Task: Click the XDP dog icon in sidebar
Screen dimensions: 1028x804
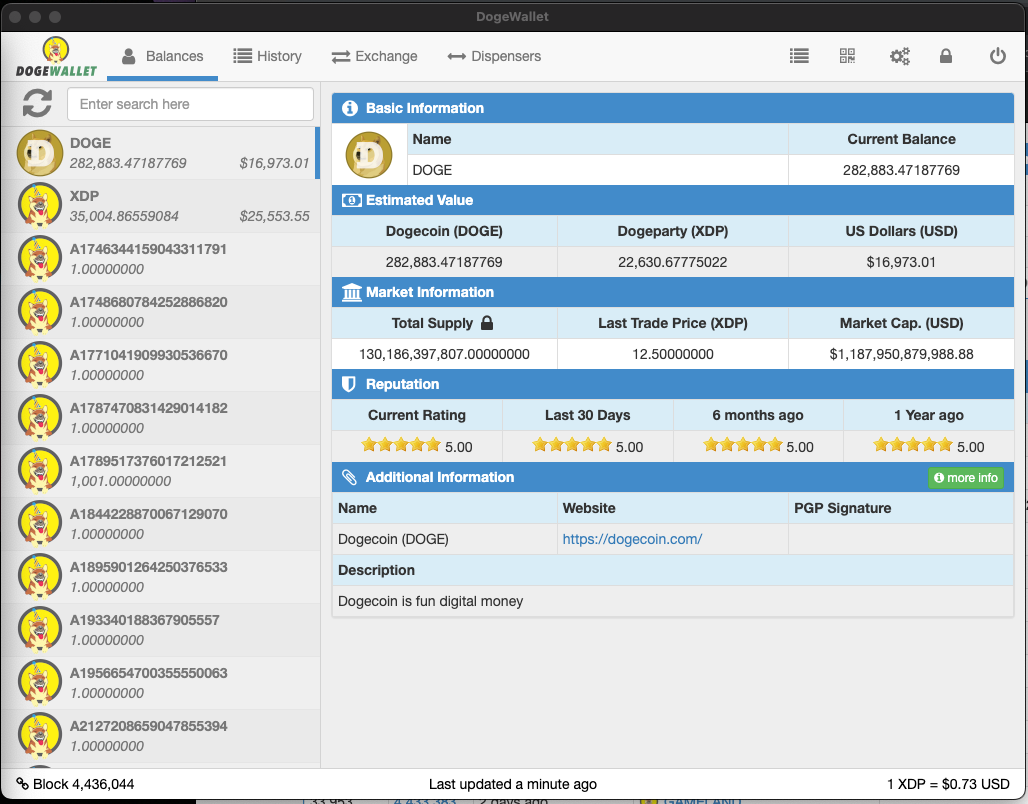Action: tap(40, 206)
